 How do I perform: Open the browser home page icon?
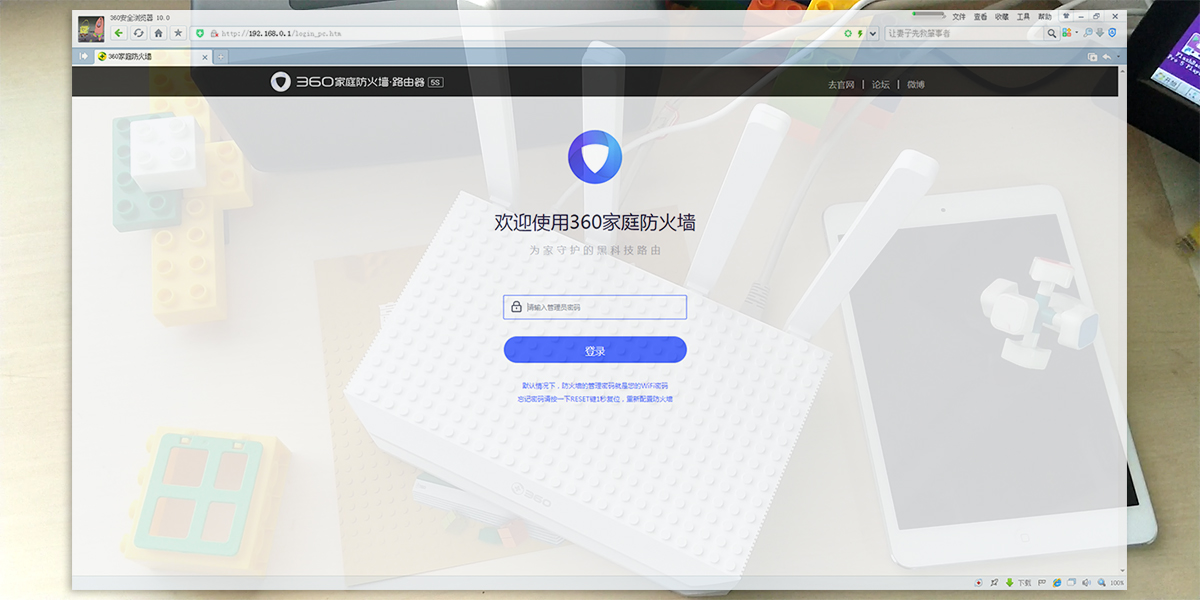coord(158,33)
